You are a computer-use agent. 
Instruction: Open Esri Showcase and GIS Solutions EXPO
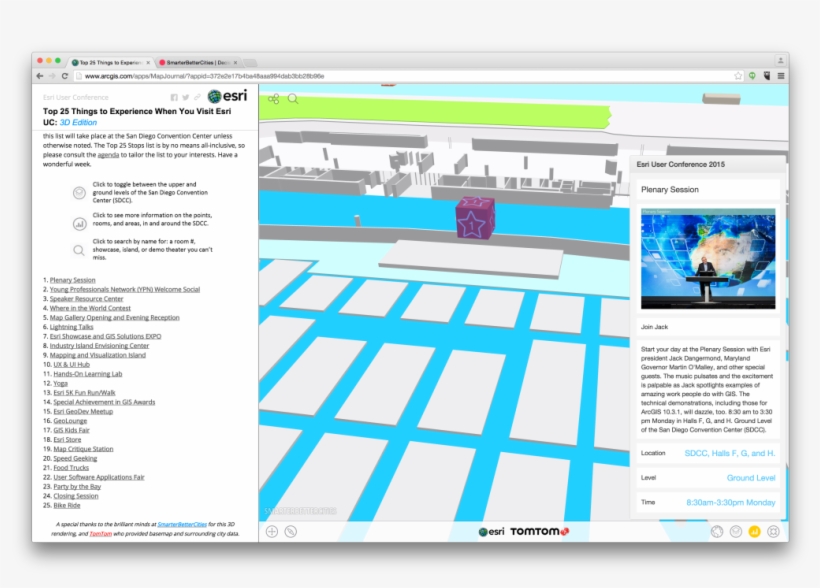coord(105,336)
